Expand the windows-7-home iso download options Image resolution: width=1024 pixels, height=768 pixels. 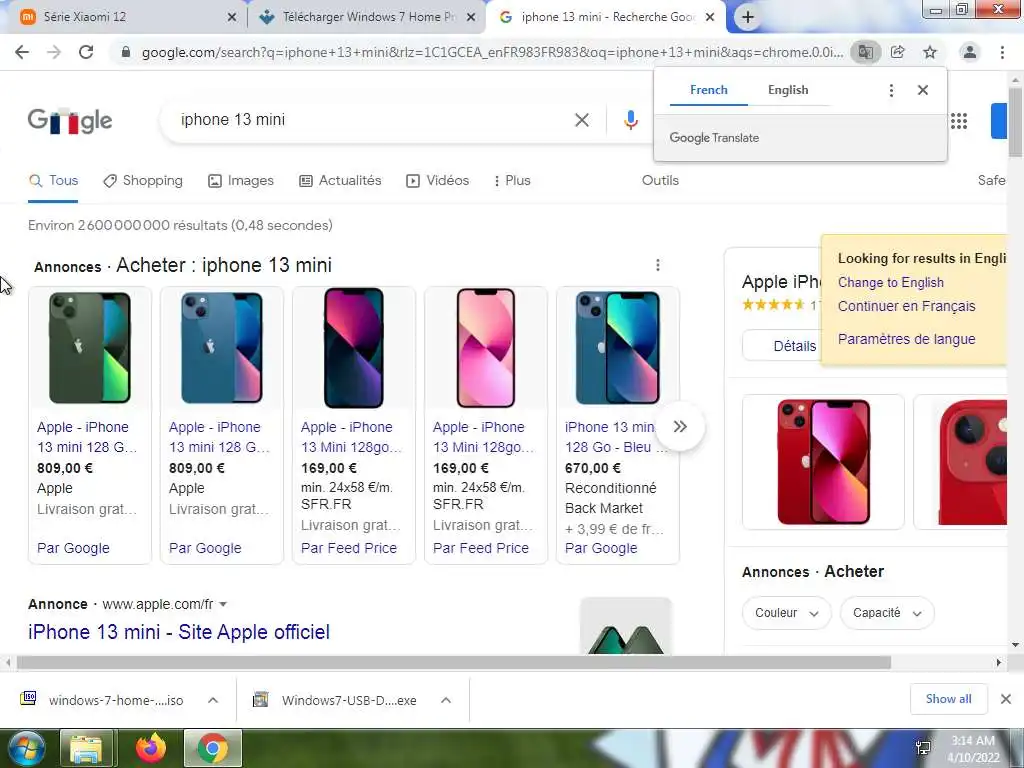[x=213, y=700]
